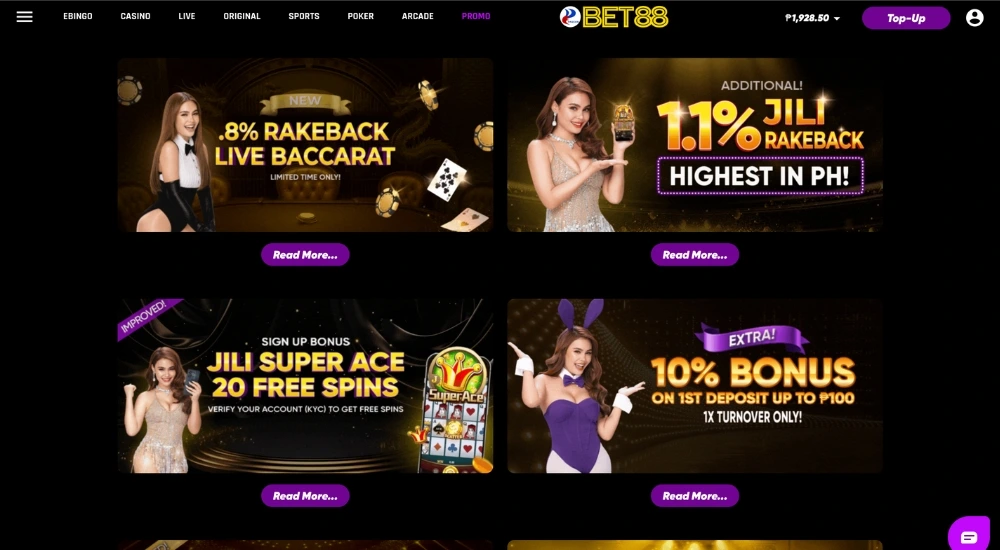Go to the EBINGO menu

78,17
